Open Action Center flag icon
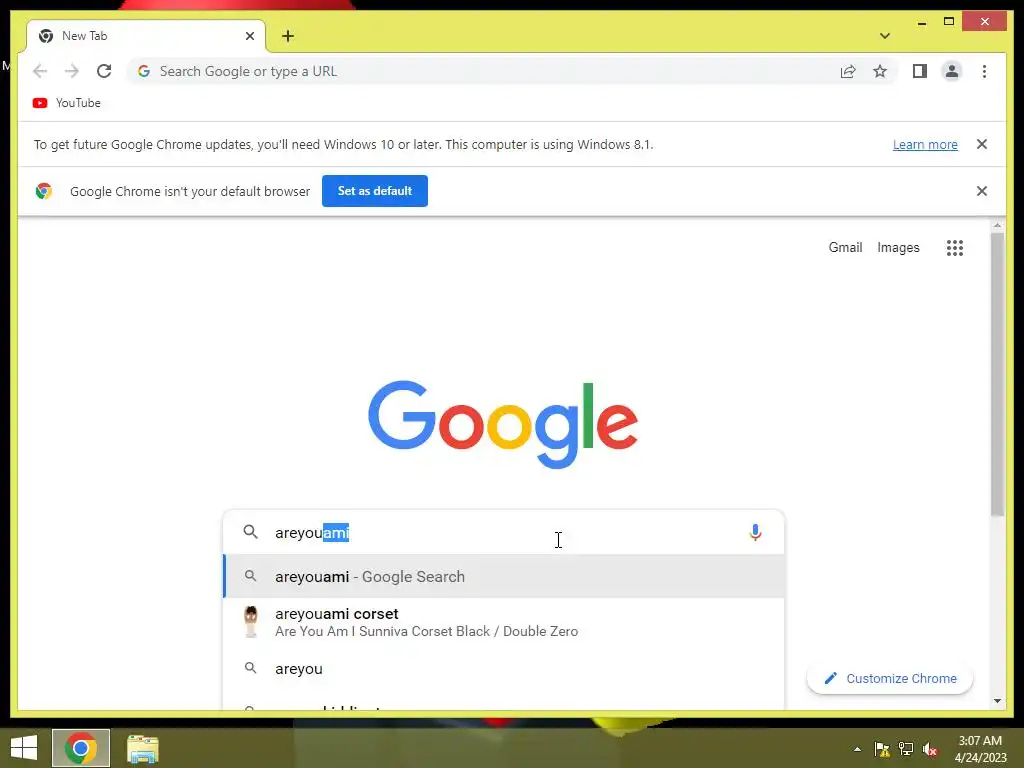 pos(882,749)
